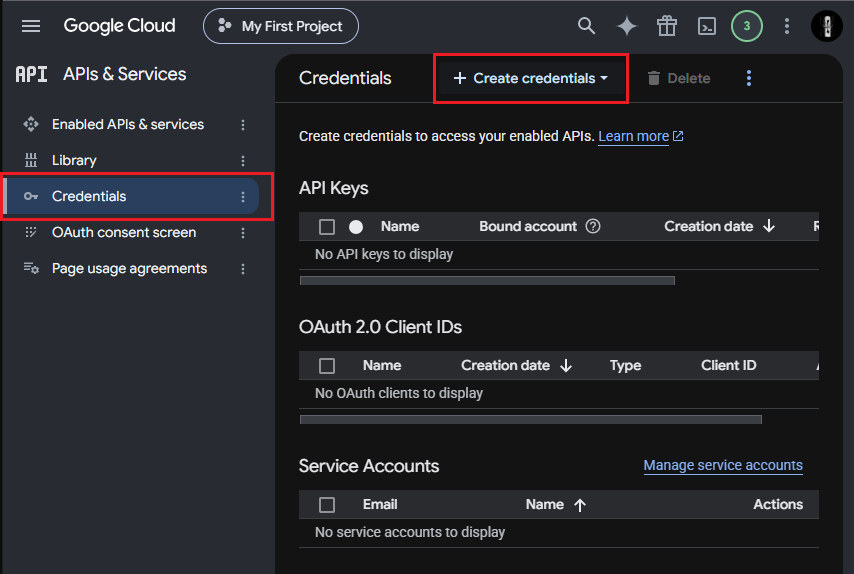
Task: Open top bar three-dot settings menu
Action: [786, 26]
